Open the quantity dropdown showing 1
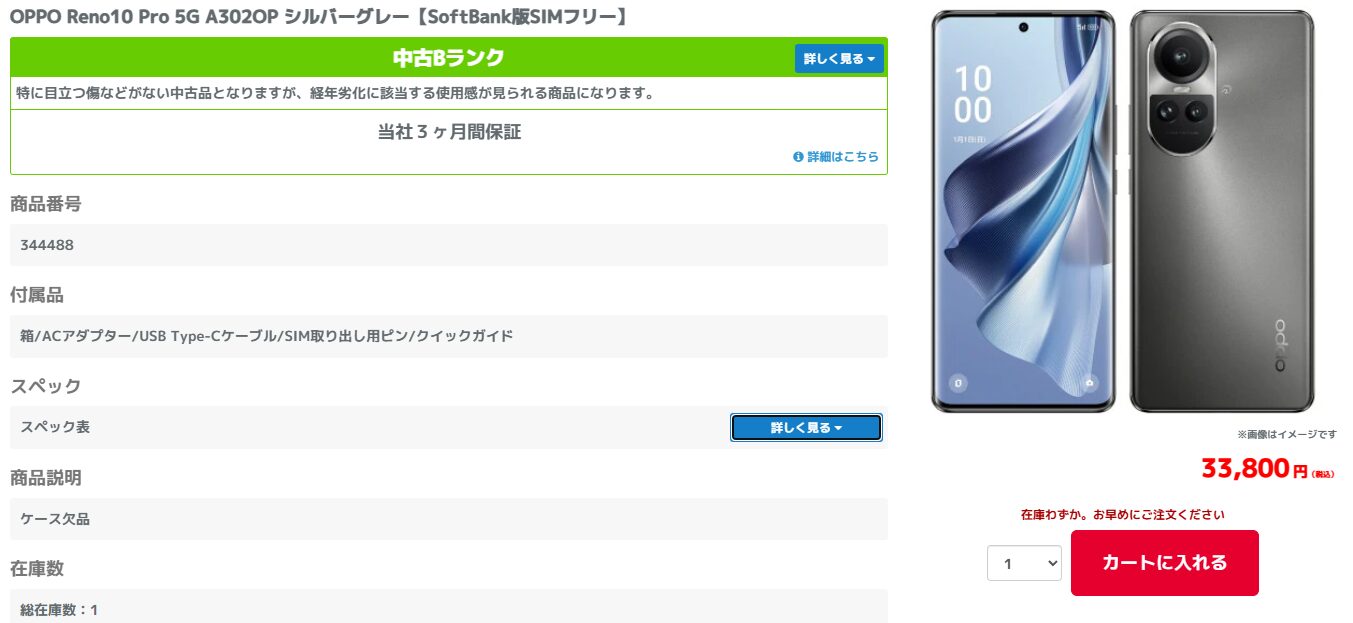 (1024, 563)
